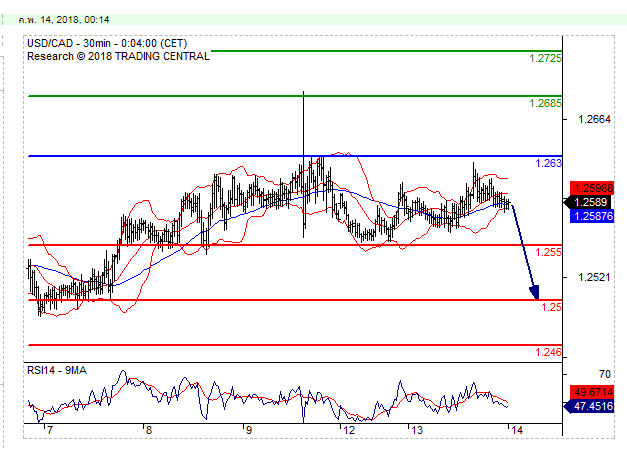
Task: Click the date axis label 7
Action: tap(49, 430)
